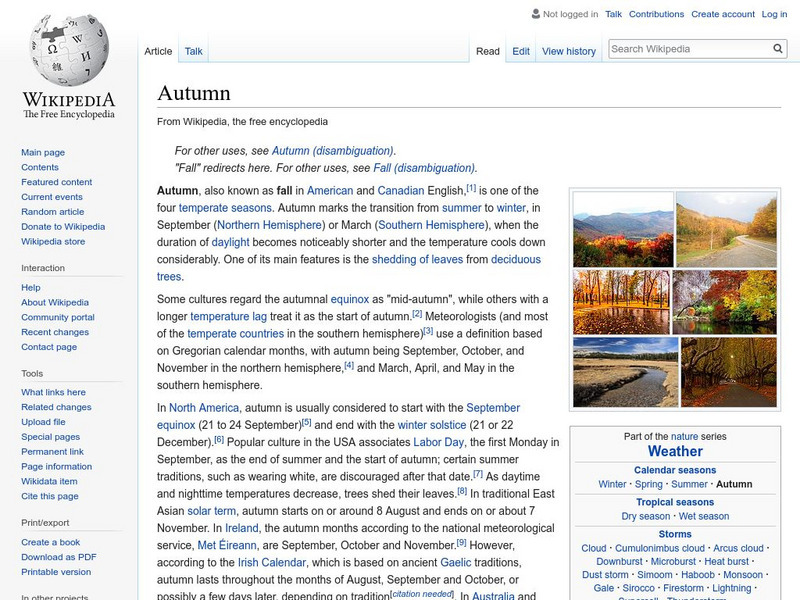Open Fall (disambiguation) link
The image size is (800, 600).
424,168
